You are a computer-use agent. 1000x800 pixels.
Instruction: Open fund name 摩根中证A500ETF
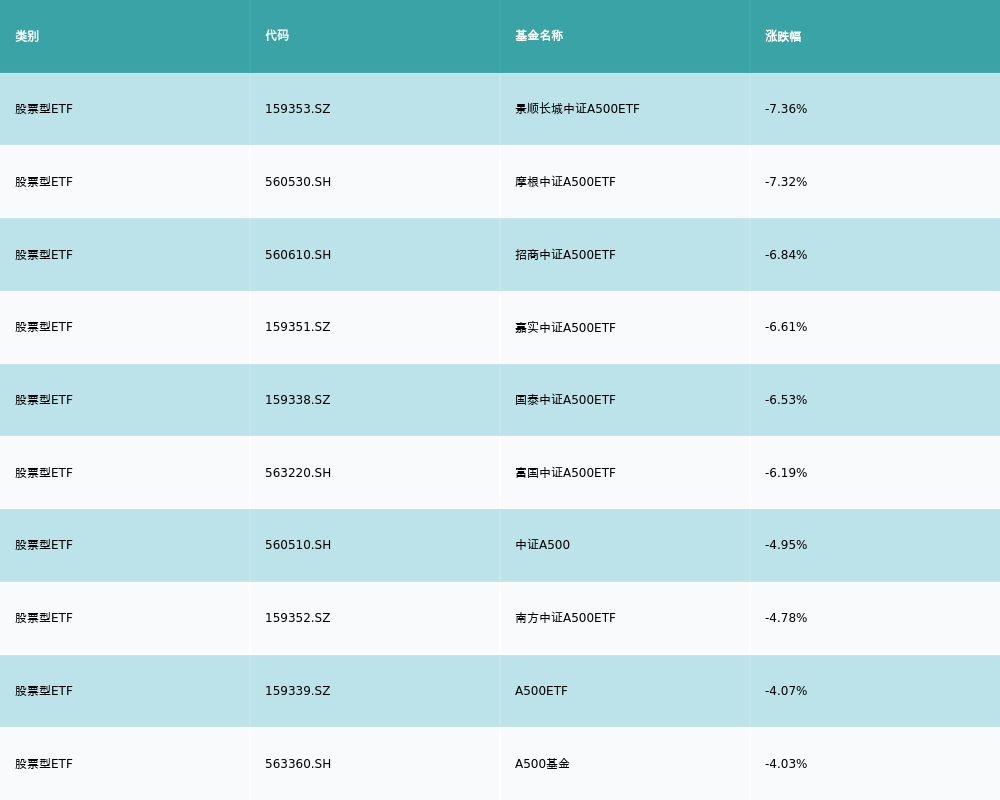pyautogui.click(x=565, y=182)
